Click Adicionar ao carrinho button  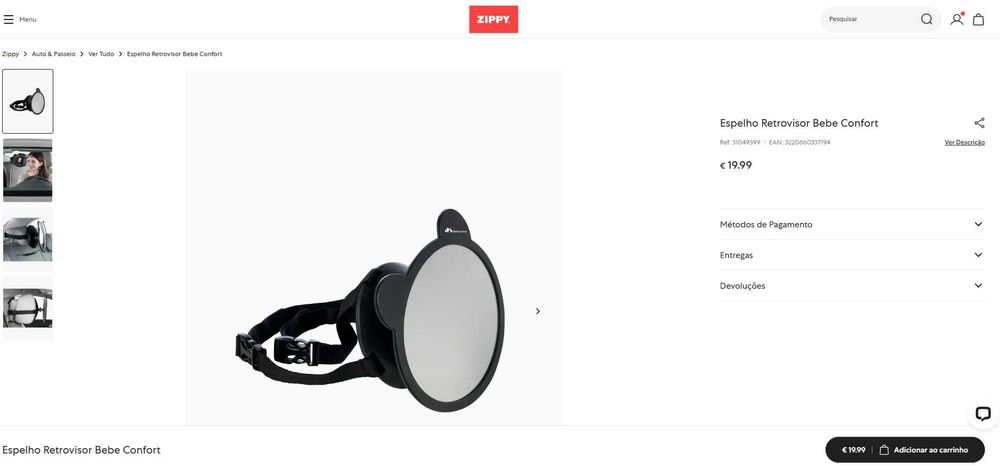(905, 449)
